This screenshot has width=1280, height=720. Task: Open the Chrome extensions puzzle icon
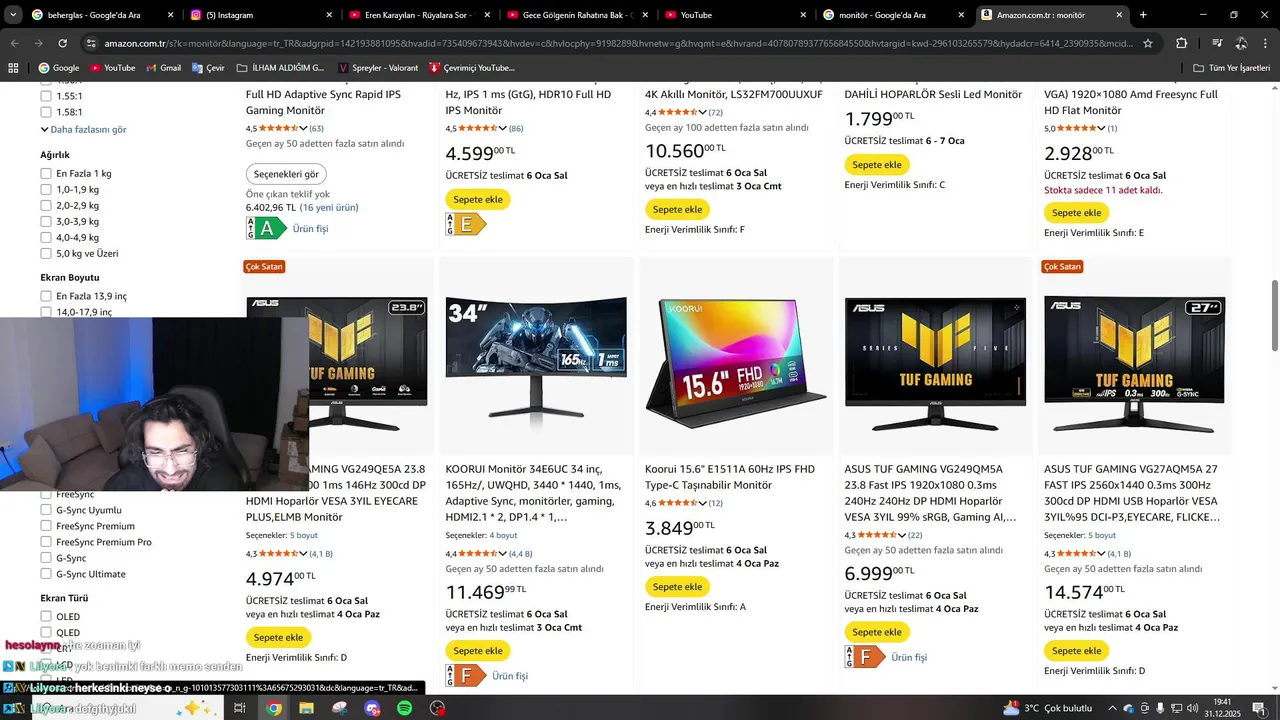(1181, 43)
